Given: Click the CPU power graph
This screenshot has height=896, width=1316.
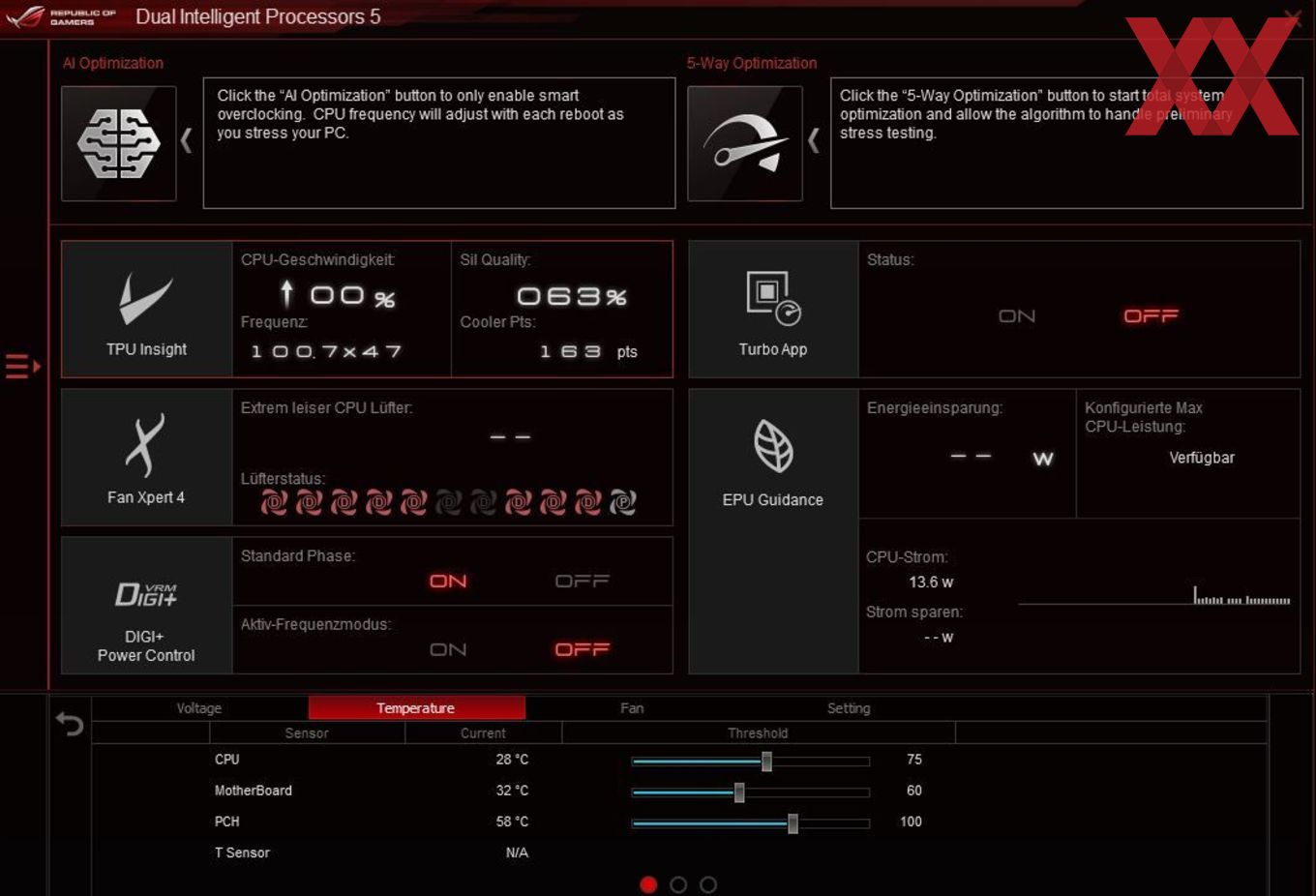Looking at the screenshot, I should pyautogui.click(x=1154, y=595).
